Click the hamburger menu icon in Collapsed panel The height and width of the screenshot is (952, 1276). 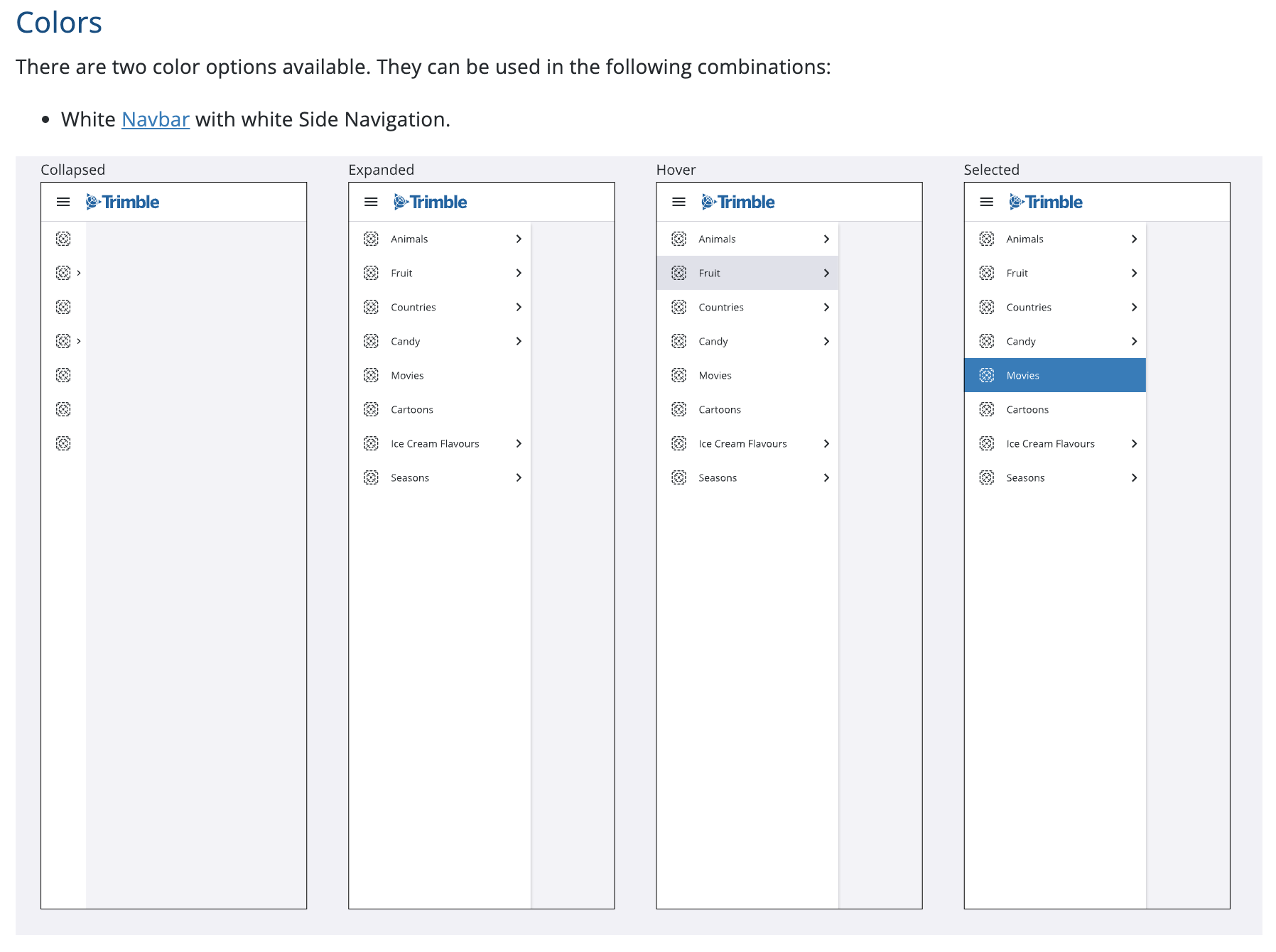coord(63,202)
